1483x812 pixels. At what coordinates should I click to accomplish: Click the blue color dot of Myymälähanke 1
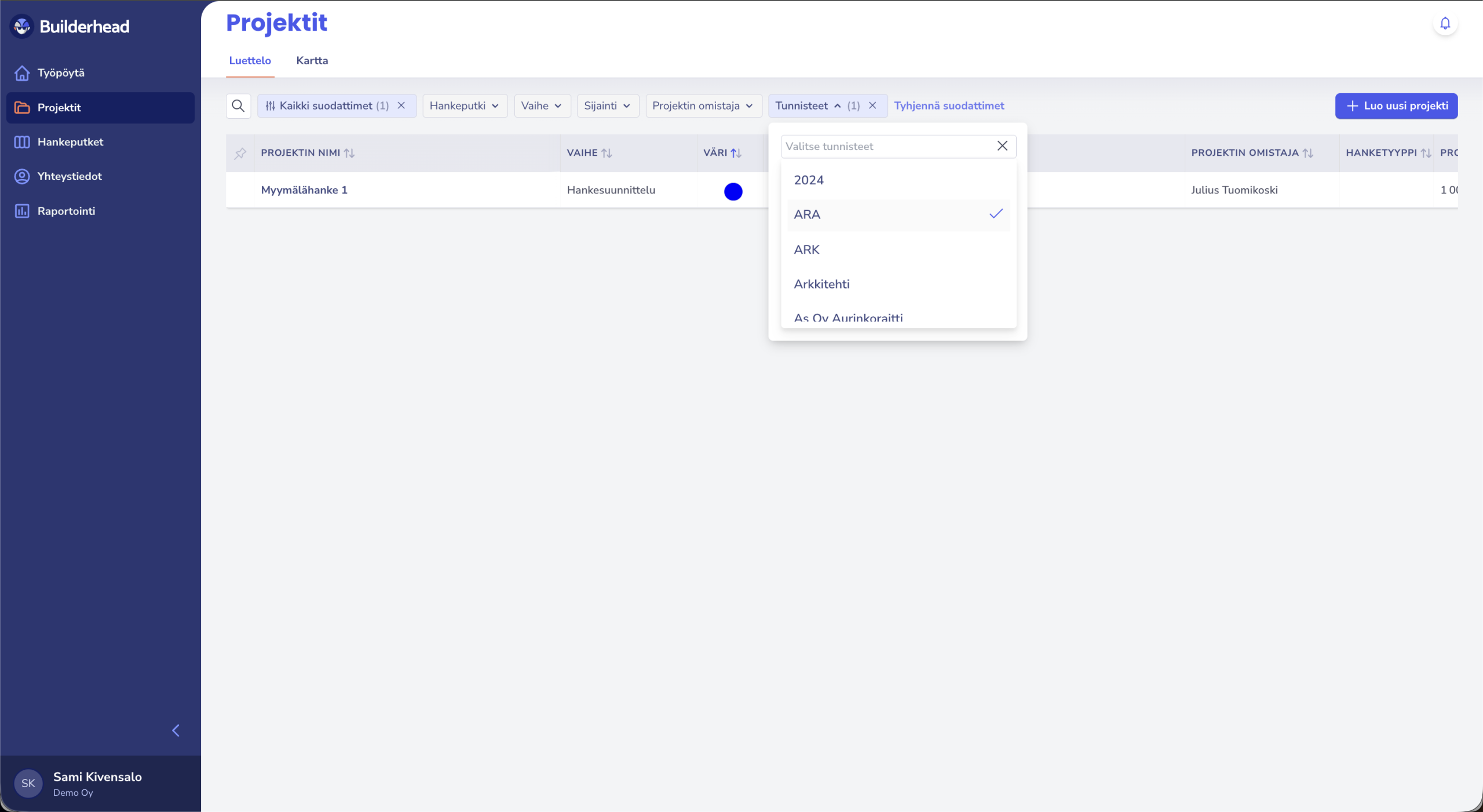coord(733,192)
